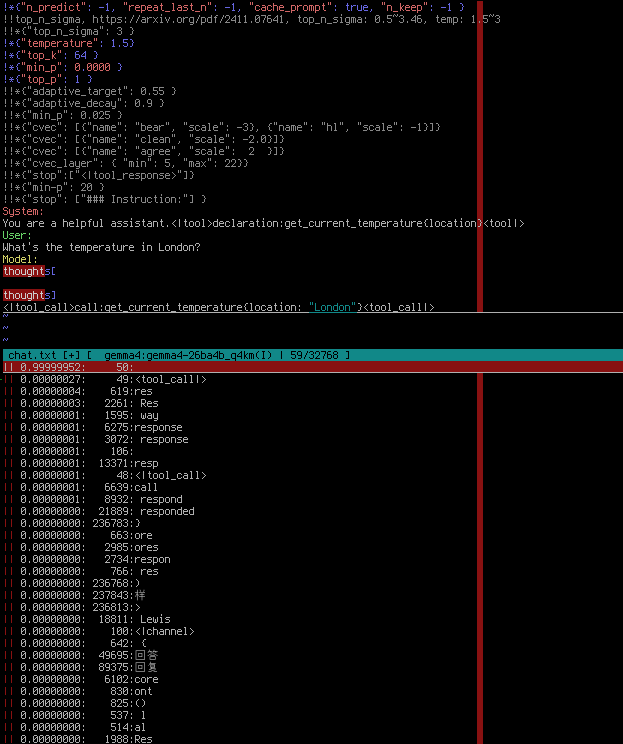Viewport: 623px width, 744px height.
Task: Click the User: role label
Action: [17, 235]
